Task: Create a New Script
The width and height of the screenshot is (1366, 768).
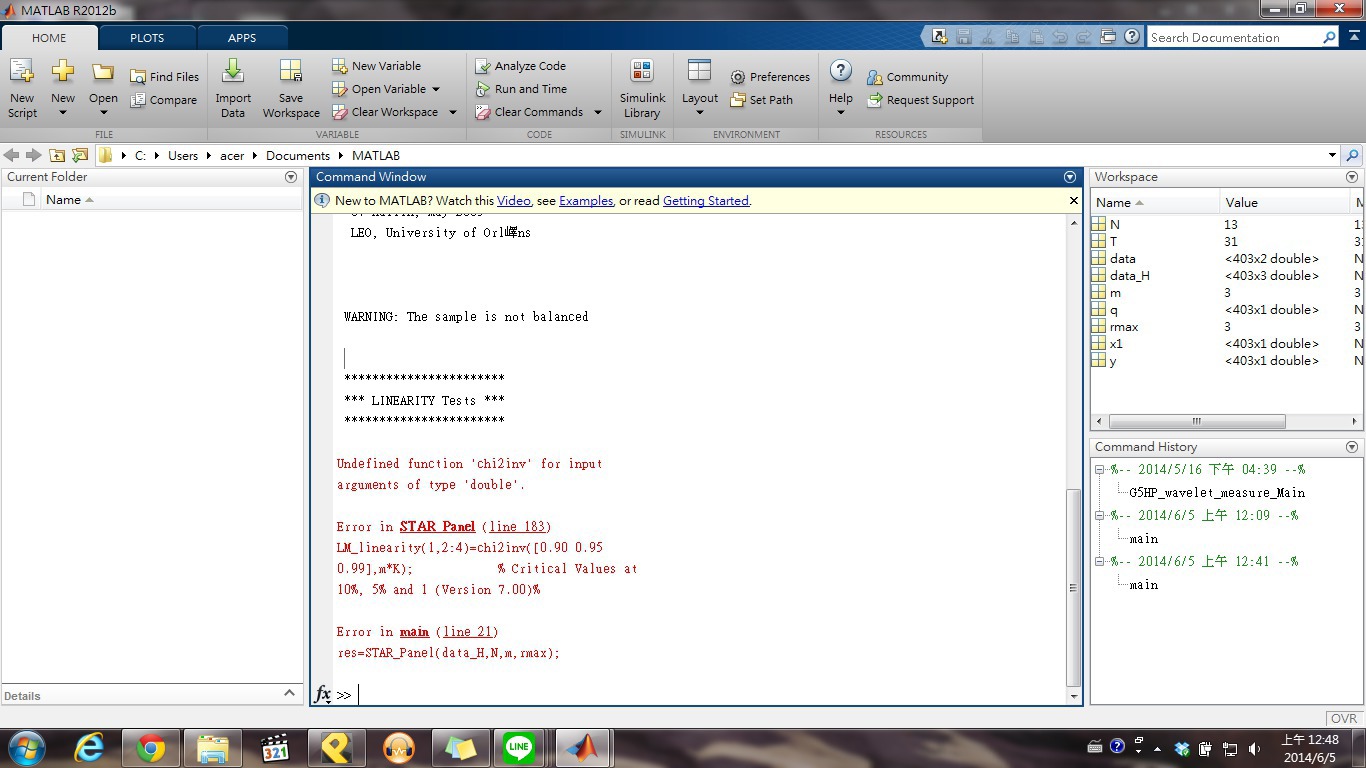Action: pos(22,88)
